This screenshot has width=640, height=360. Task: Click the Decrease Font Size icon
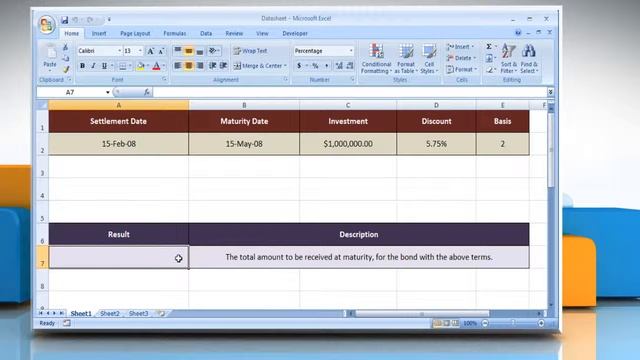click(x=162, y=51)
